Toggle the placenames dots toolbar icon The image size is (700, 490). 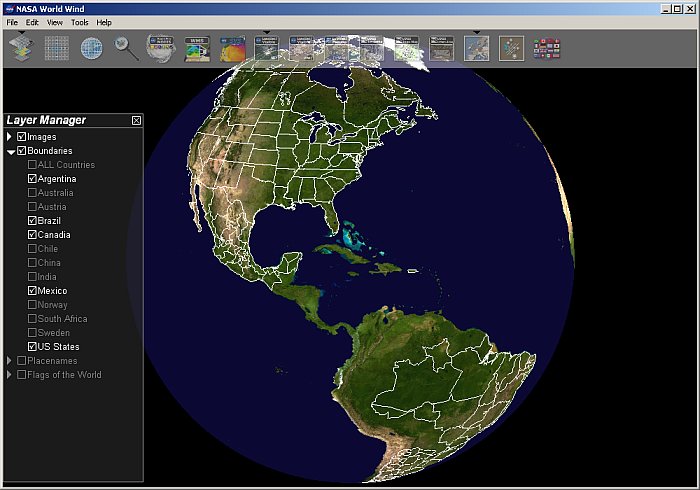511,48
